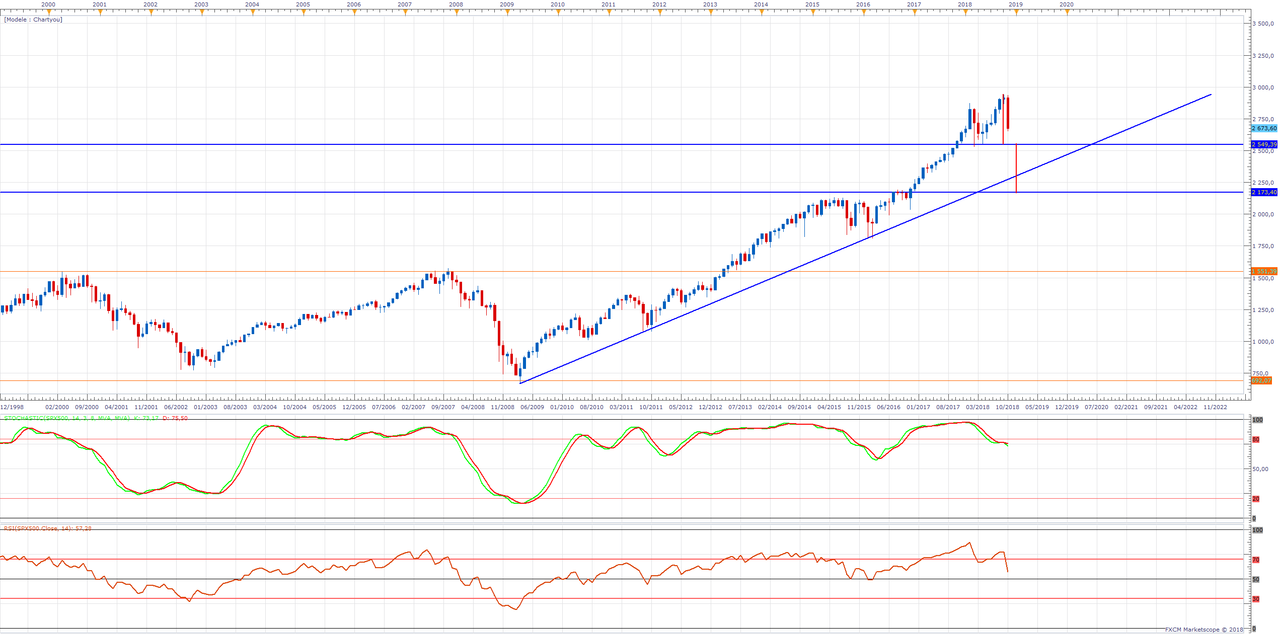Click the 50,00 label on stochastic scale
1280x634 pixels.
tap(1260, 468)
